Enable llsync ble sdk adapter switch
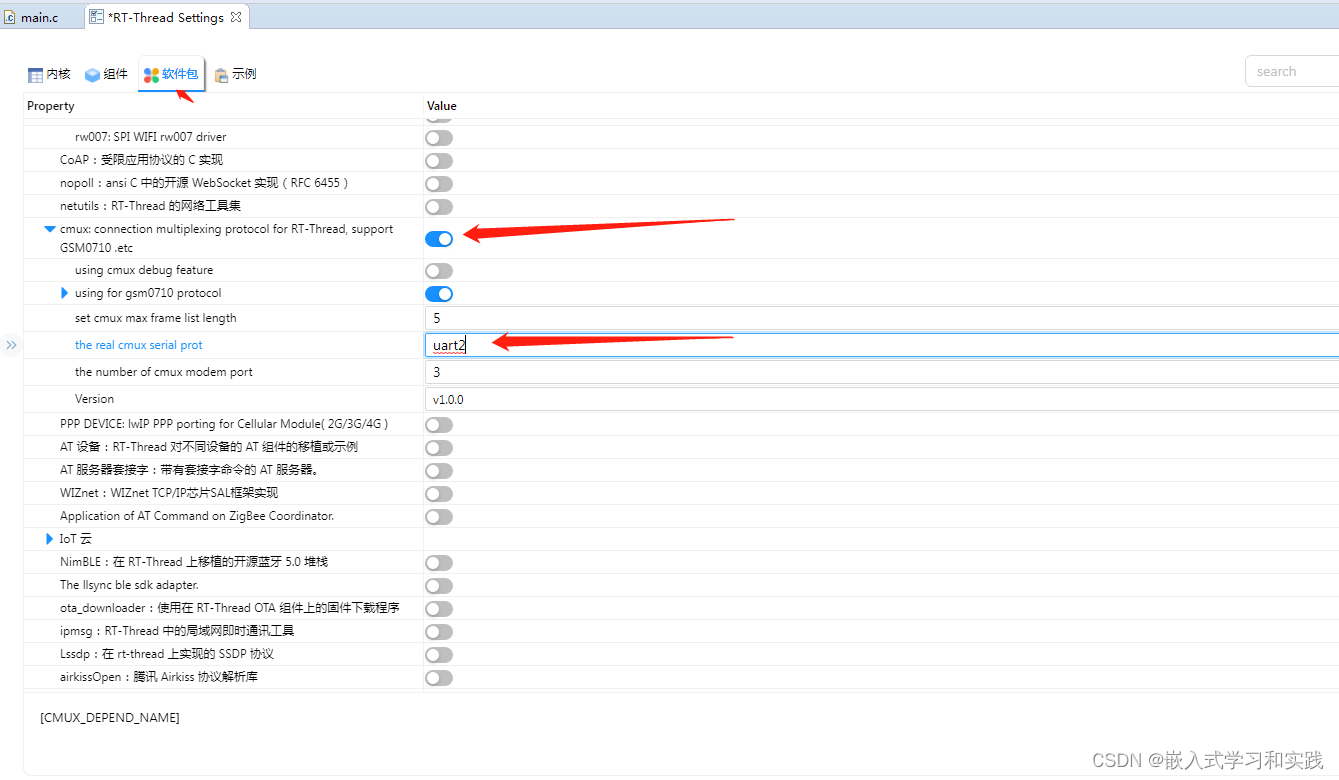Image resolution: width=1339 pixels, height=780 pixels. [x=439, y=586]
